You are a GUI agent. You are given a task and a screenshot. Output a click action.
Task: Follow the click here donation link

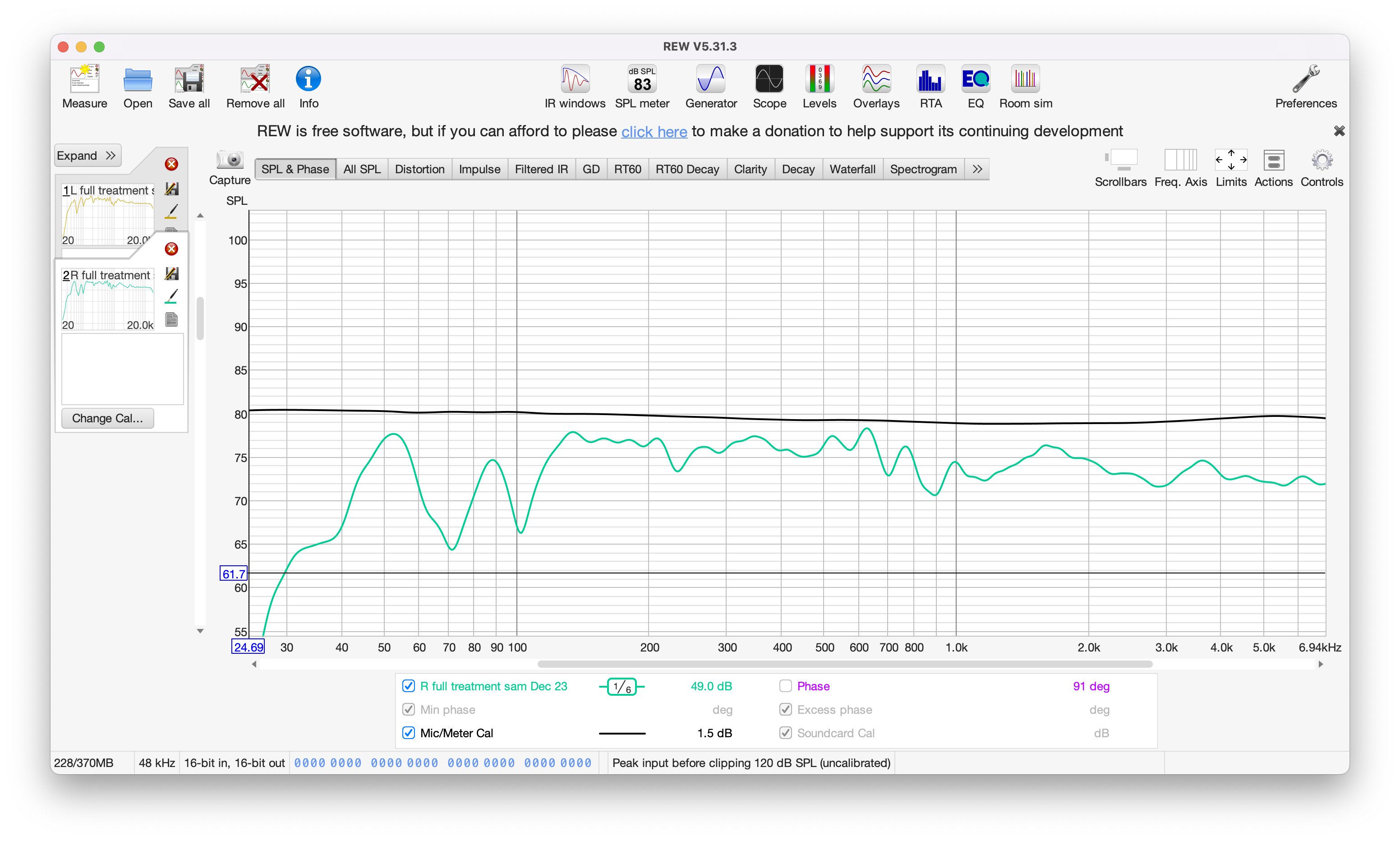[654, 131]
